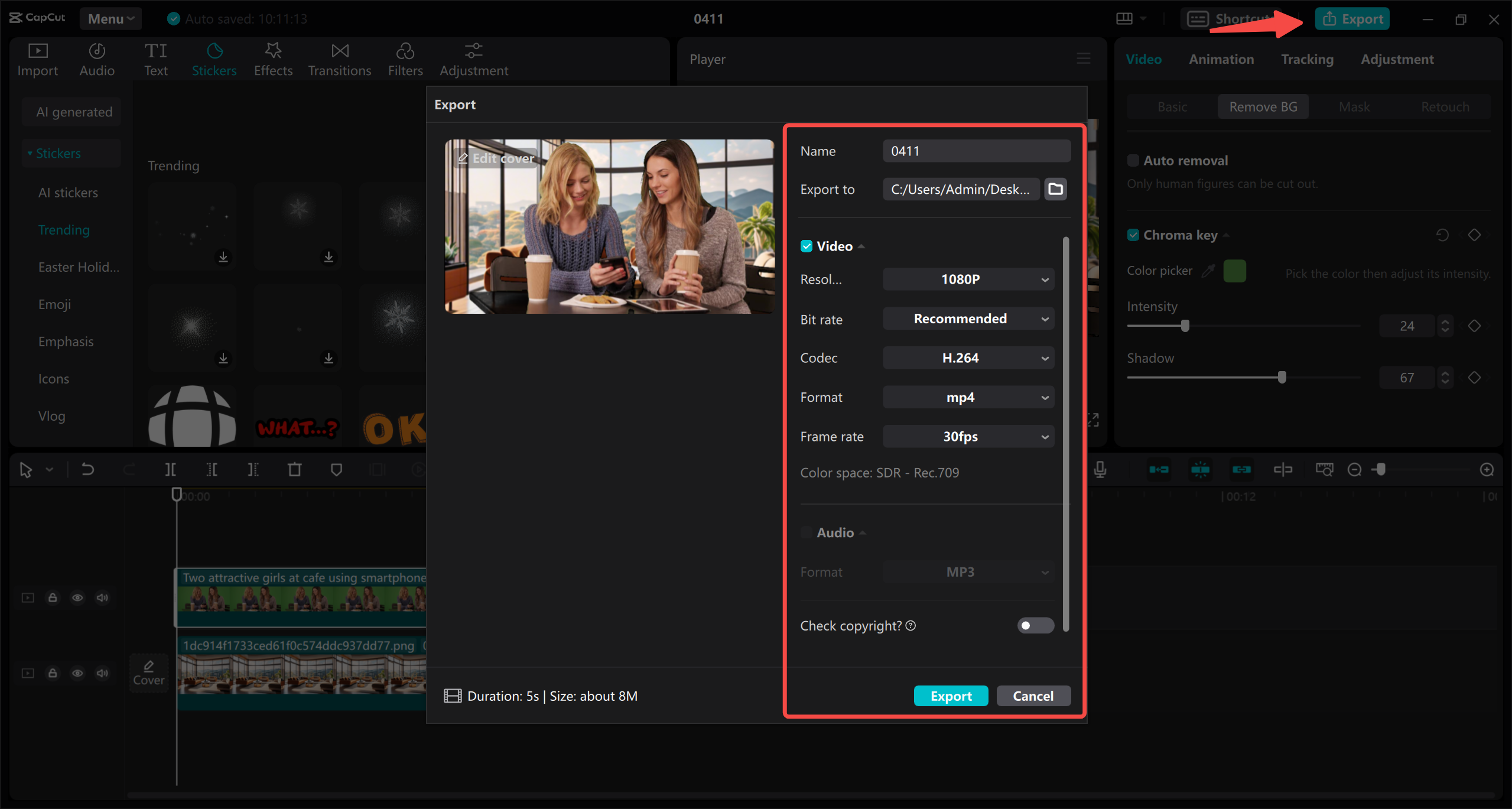Hide the smartphone video track
The image size is (1512, 809).
tap(77, 597)
